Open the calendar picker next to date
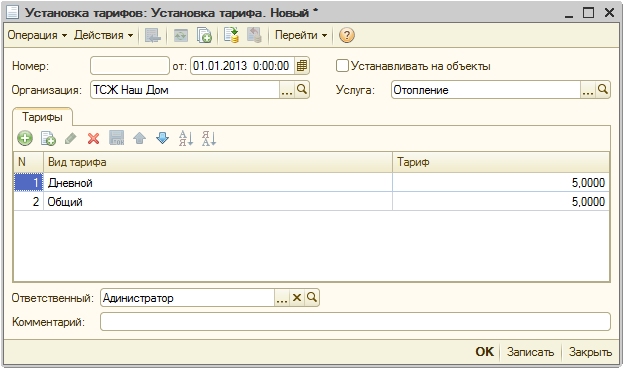The height and width of the screenshot is (368, 623). 302,66
